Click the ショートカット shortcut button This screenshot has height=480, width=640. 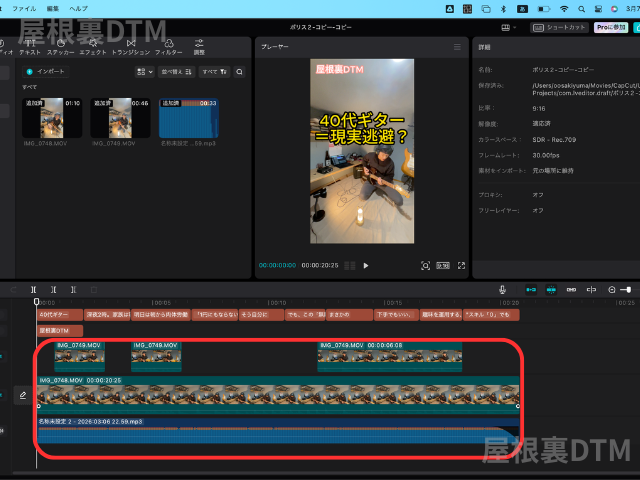click(557, 28)
